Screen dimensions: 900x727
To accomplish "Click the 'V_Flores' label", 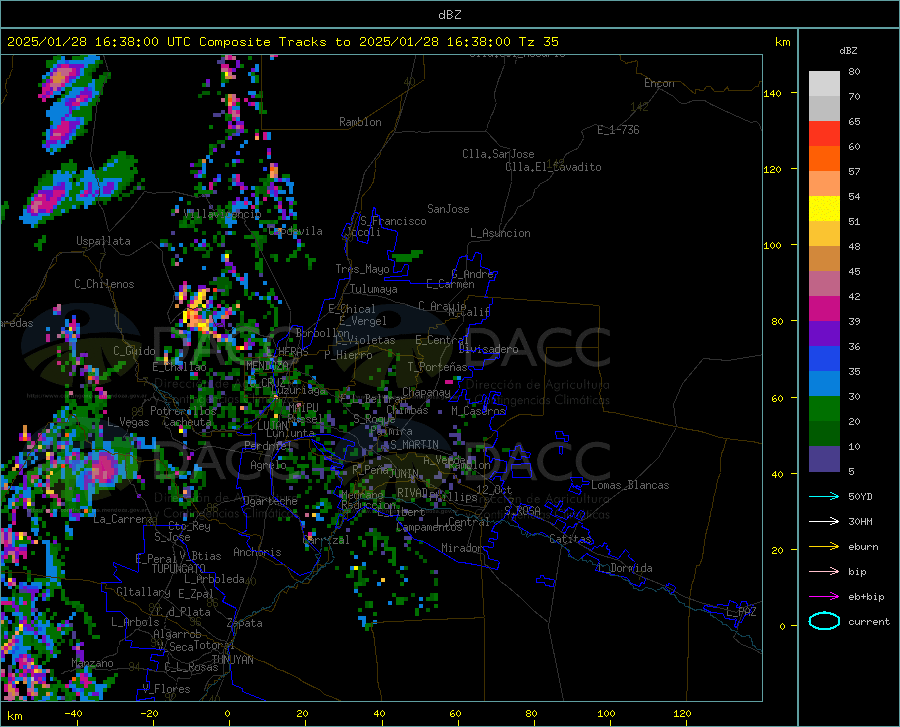I will [x=166, y=689].
